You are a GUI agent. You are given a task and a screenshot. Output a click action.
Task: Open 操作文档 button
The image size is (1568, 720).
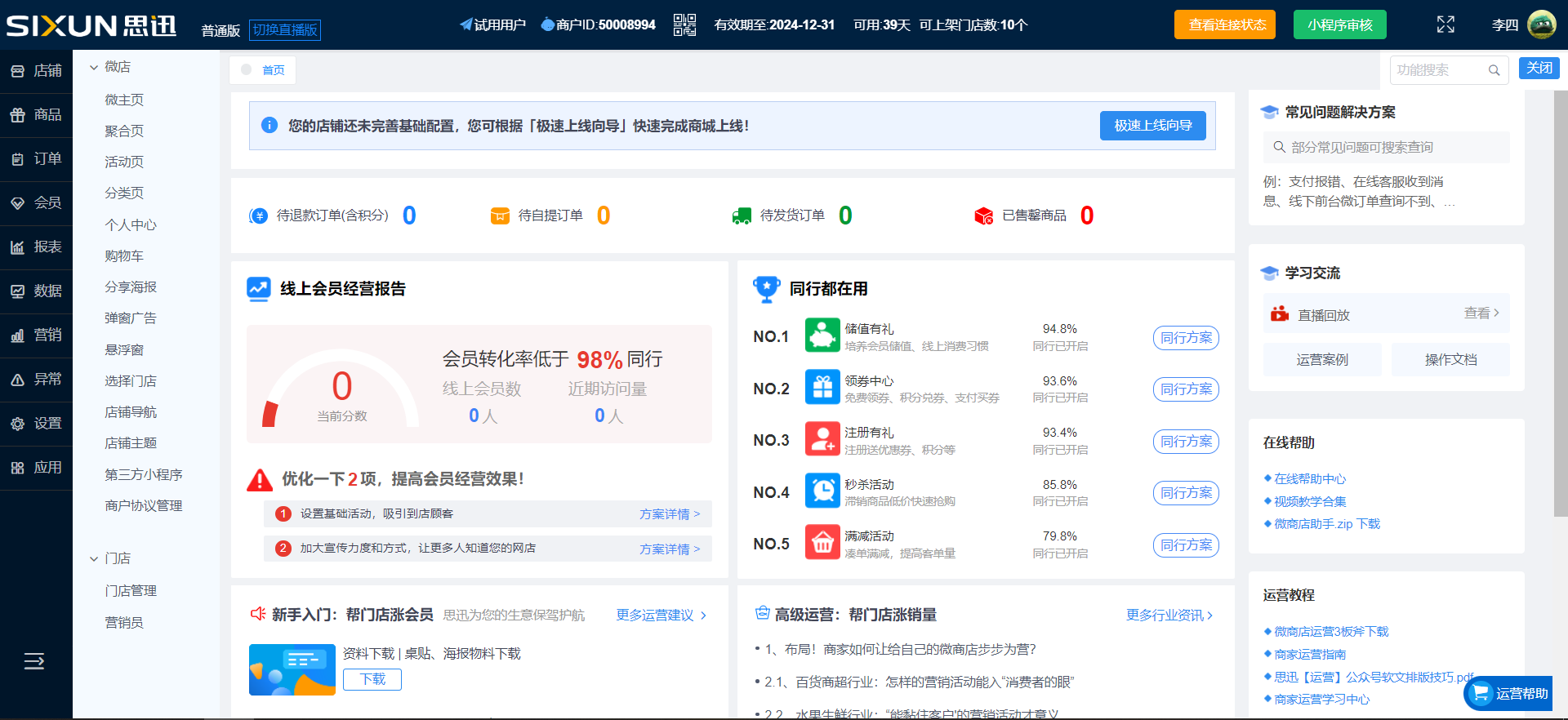click(1450, 360)
